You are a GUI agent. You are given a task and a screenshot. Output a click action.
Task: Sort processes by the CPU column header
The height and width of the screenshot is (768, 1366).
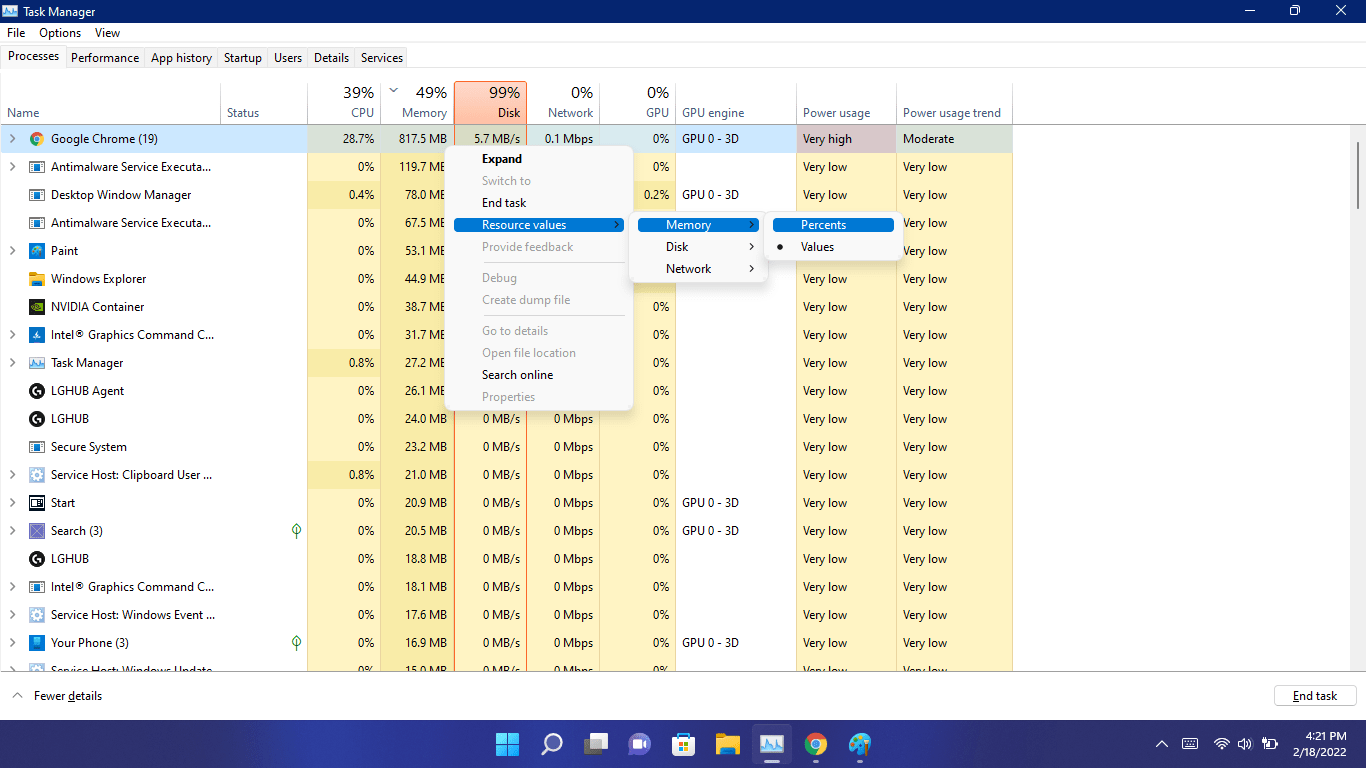pyautogui.click(x=344, y=103)
